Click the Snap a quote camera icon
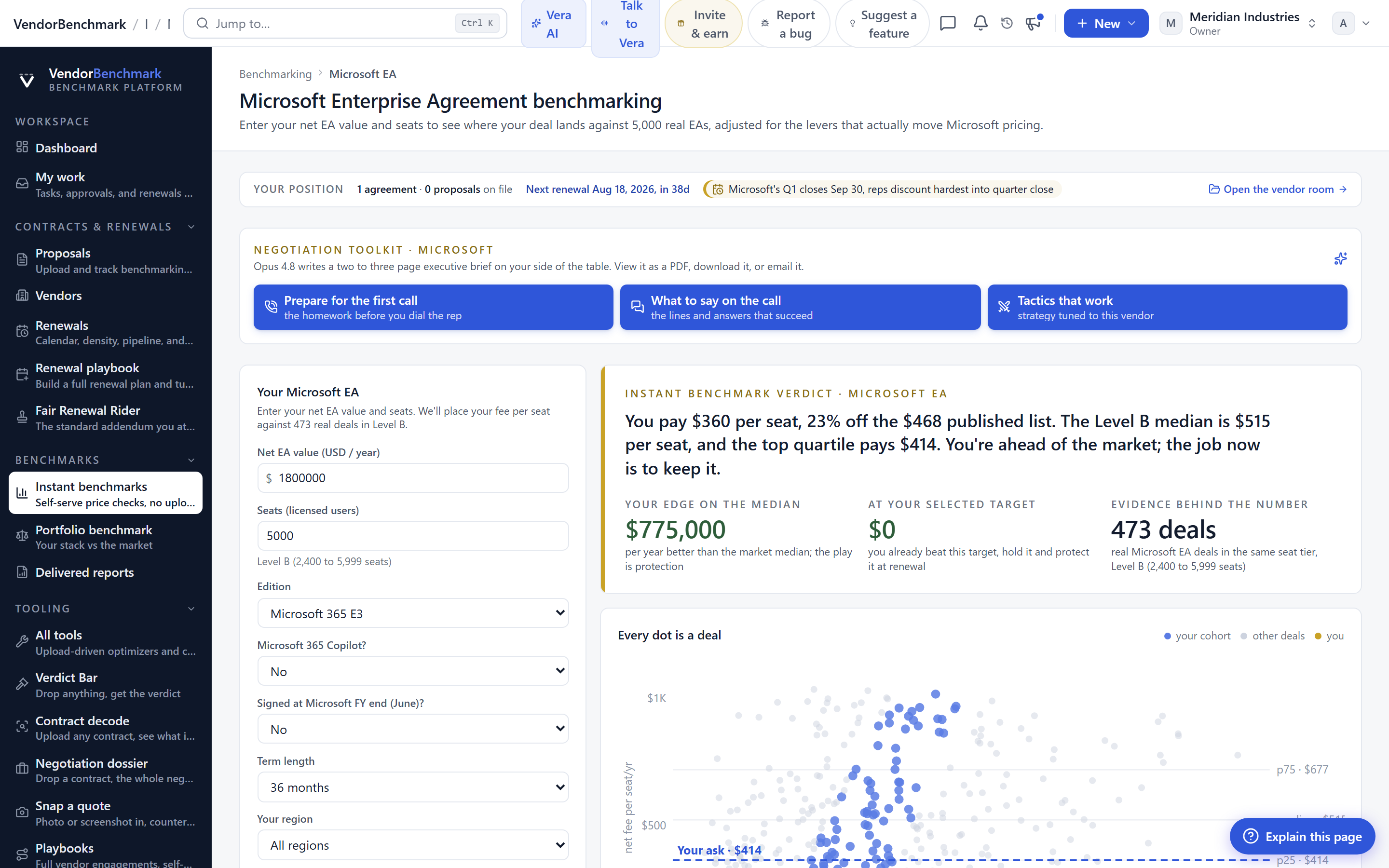The image size is (1389, 868). click(22, 813)
